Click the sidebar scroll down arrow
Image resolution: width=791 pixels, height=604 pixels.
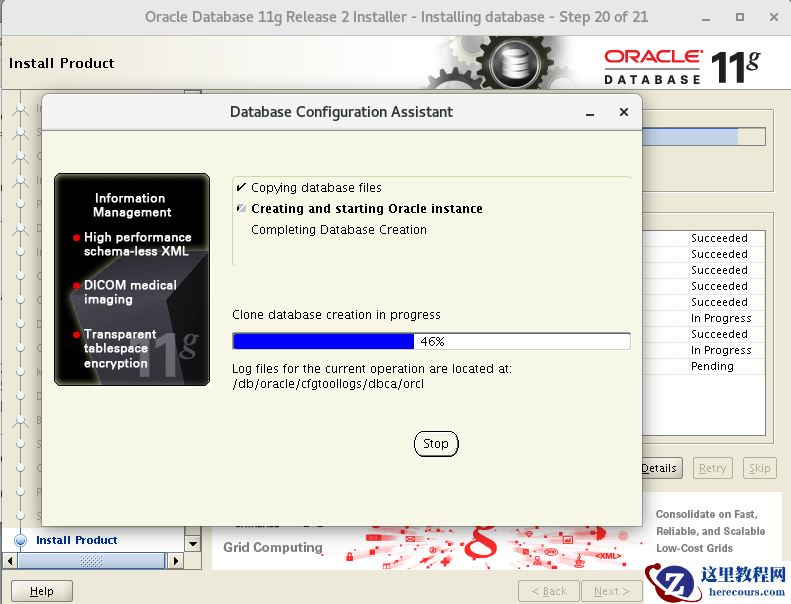pos(193,543)
